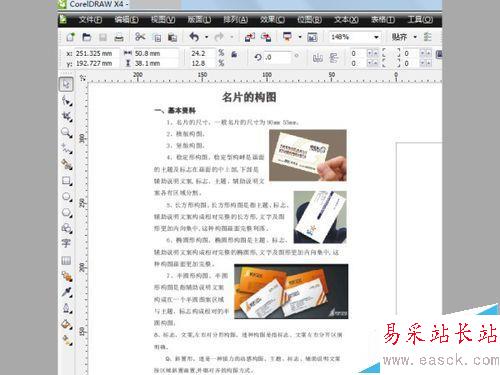Click the Mirror horizontally button
Screen dimensions: 500x375
click(x=317, y=58)
